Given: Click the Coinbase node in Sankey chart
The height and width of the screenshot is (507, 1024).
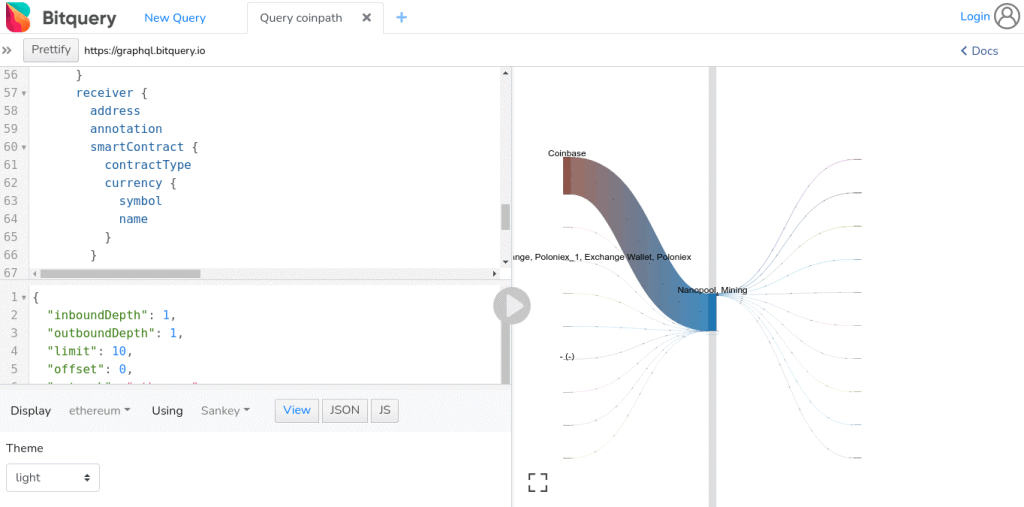Looking at the screenshot, I should coord(568,176).
